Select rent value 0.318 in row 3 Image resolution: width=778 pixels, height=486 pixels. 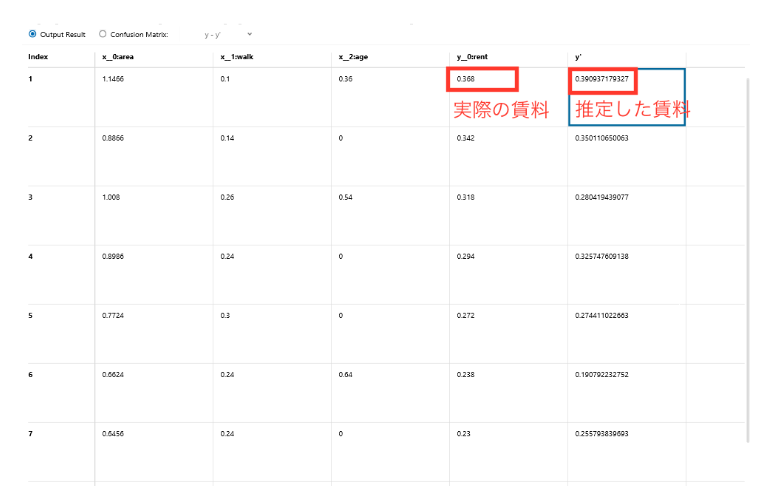(466, 197)
